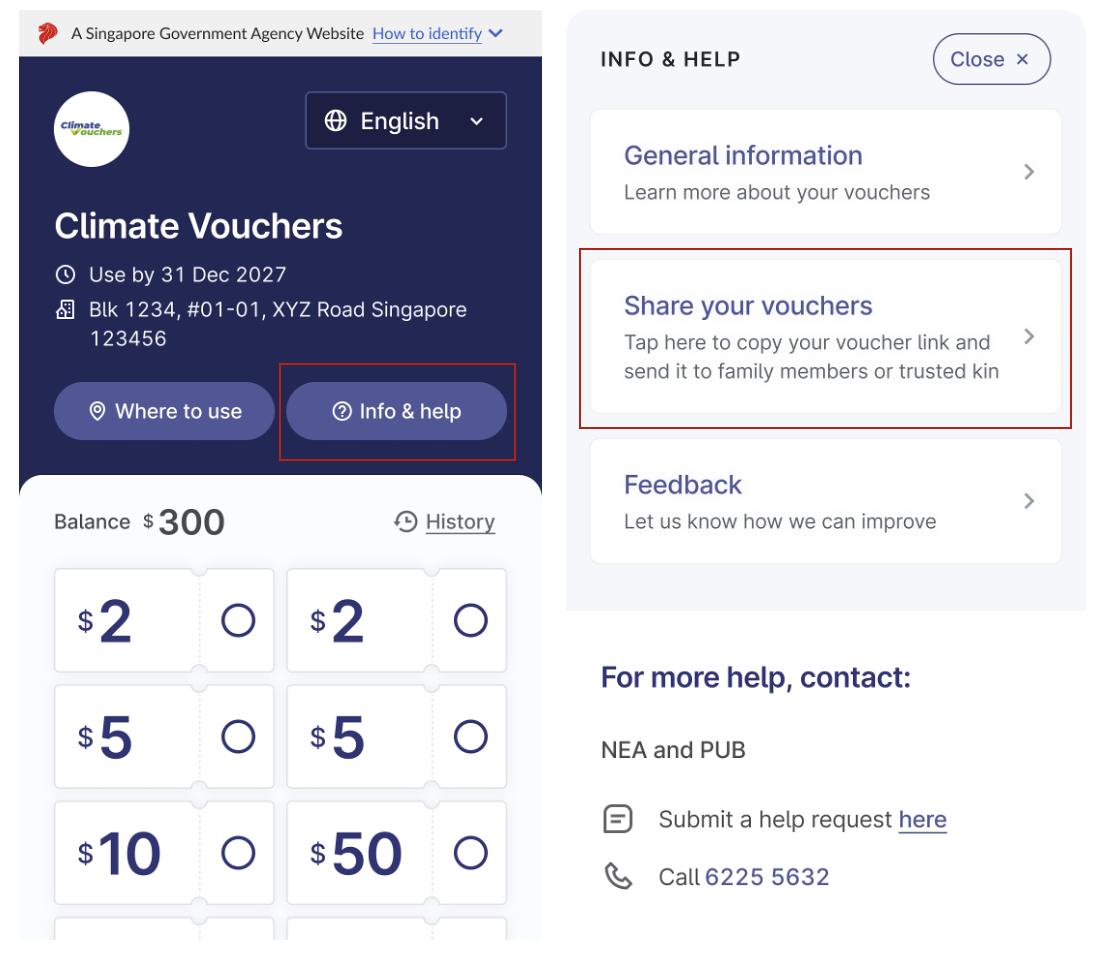Open the History link
This screenshot has height=958, width=1102.
[460, 522]
